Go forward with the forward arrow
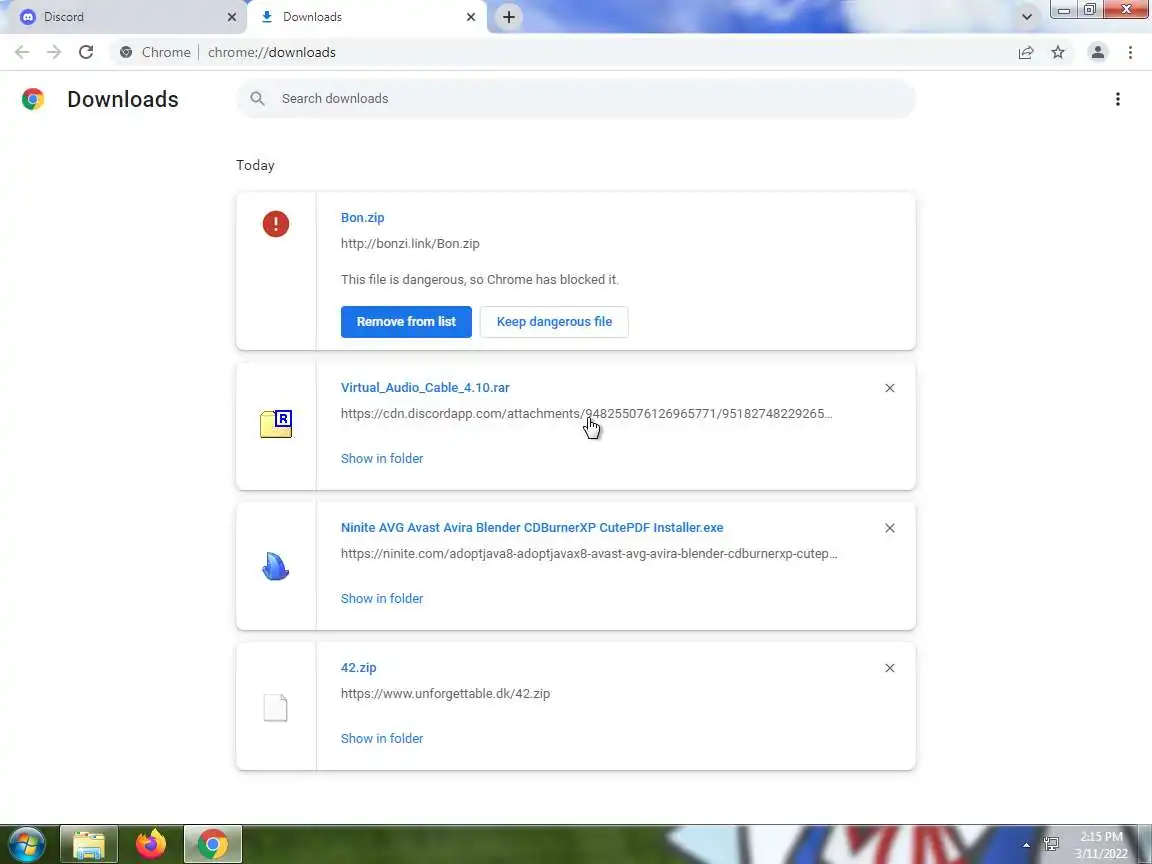 [54, 52]
